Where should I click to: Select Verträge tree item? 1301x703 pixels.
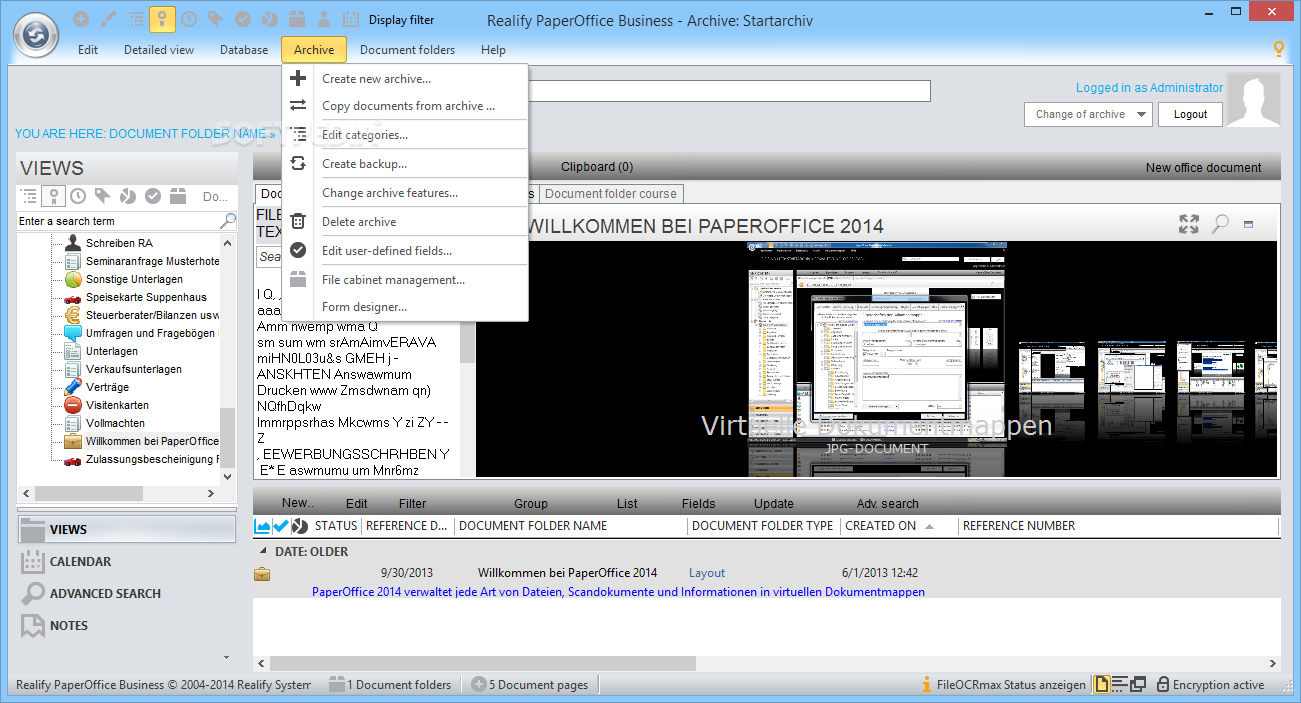coord(107,387)
